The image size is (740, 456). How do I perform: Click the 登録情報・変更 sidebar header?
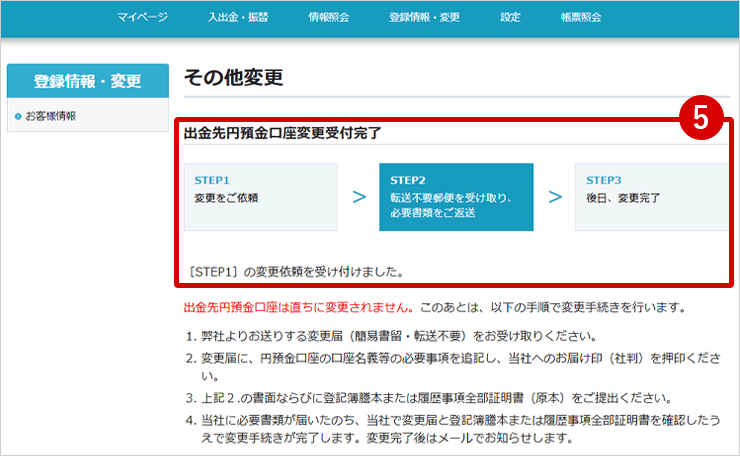(x=88, y=81)
